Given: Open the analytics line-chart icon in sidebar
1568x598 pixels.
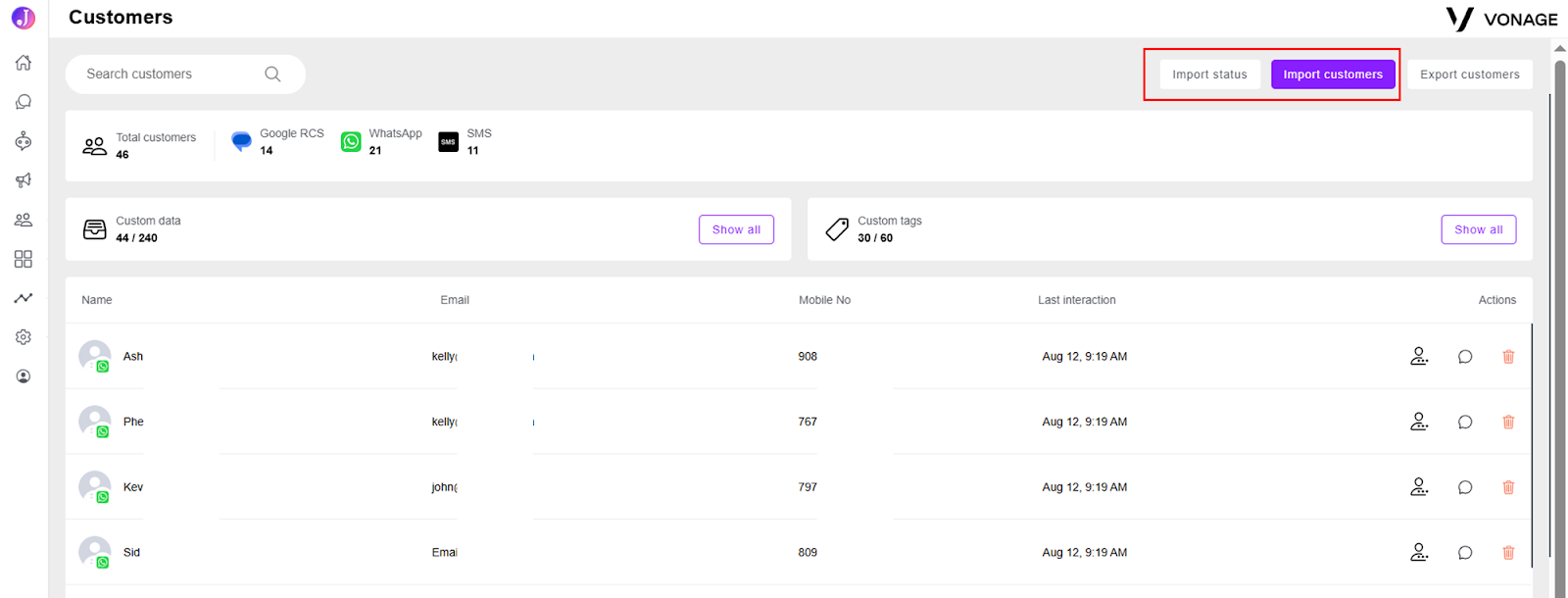Looking at the screenshot, I should pyautogui.click(x=24, y=298).
